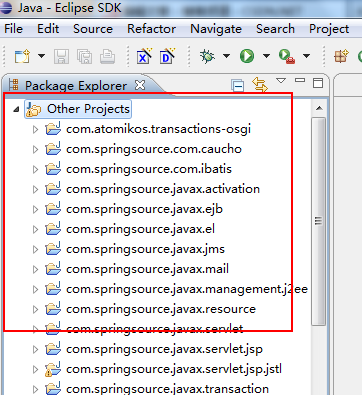Select com.atomikos.transactions-osgi project
The width and height of the screenshot is (362, 395).
click(158, 129)
